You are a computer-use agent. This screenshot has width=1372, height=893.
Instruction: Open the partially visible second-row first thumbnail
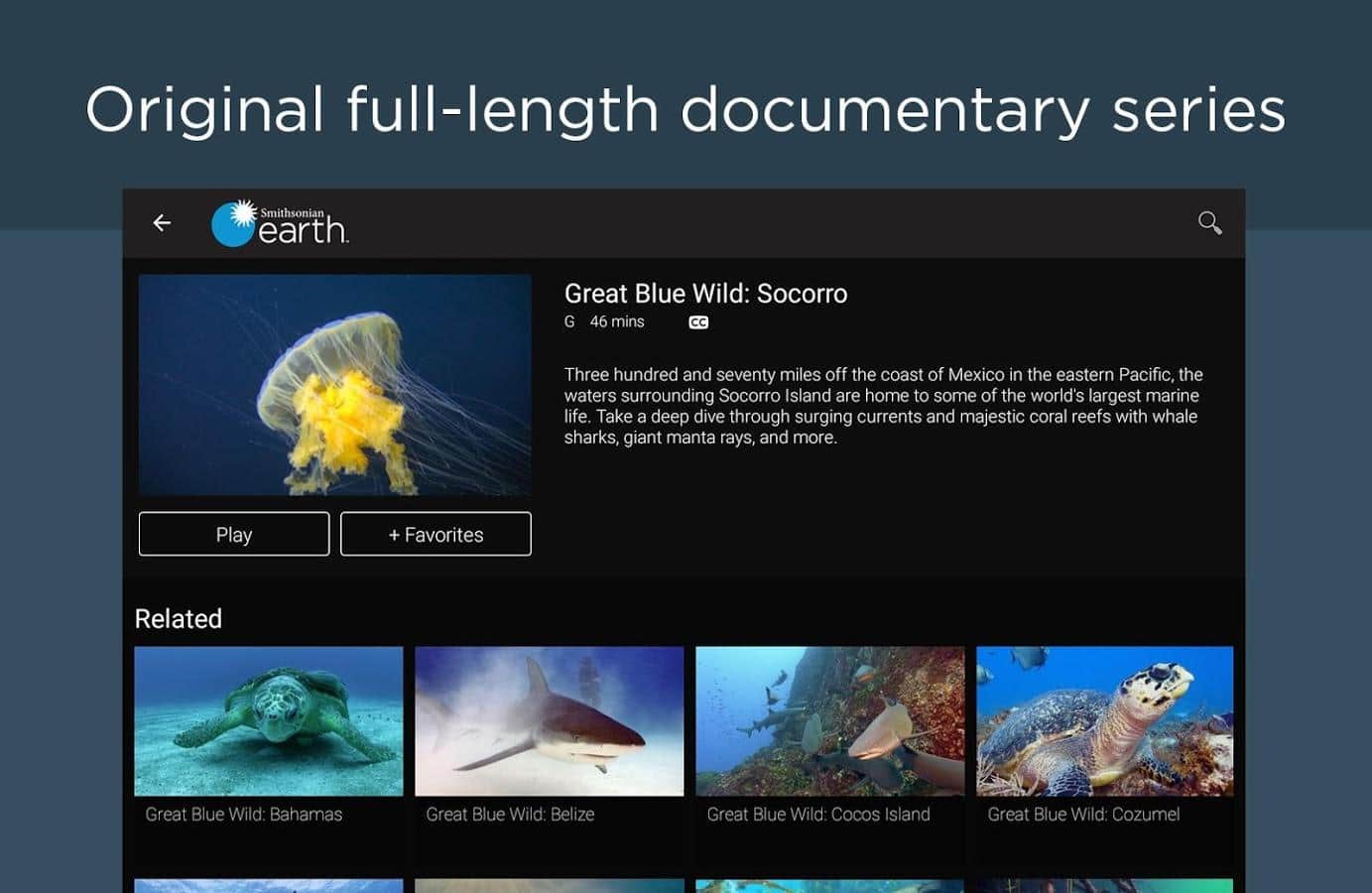tap(269, 886)
